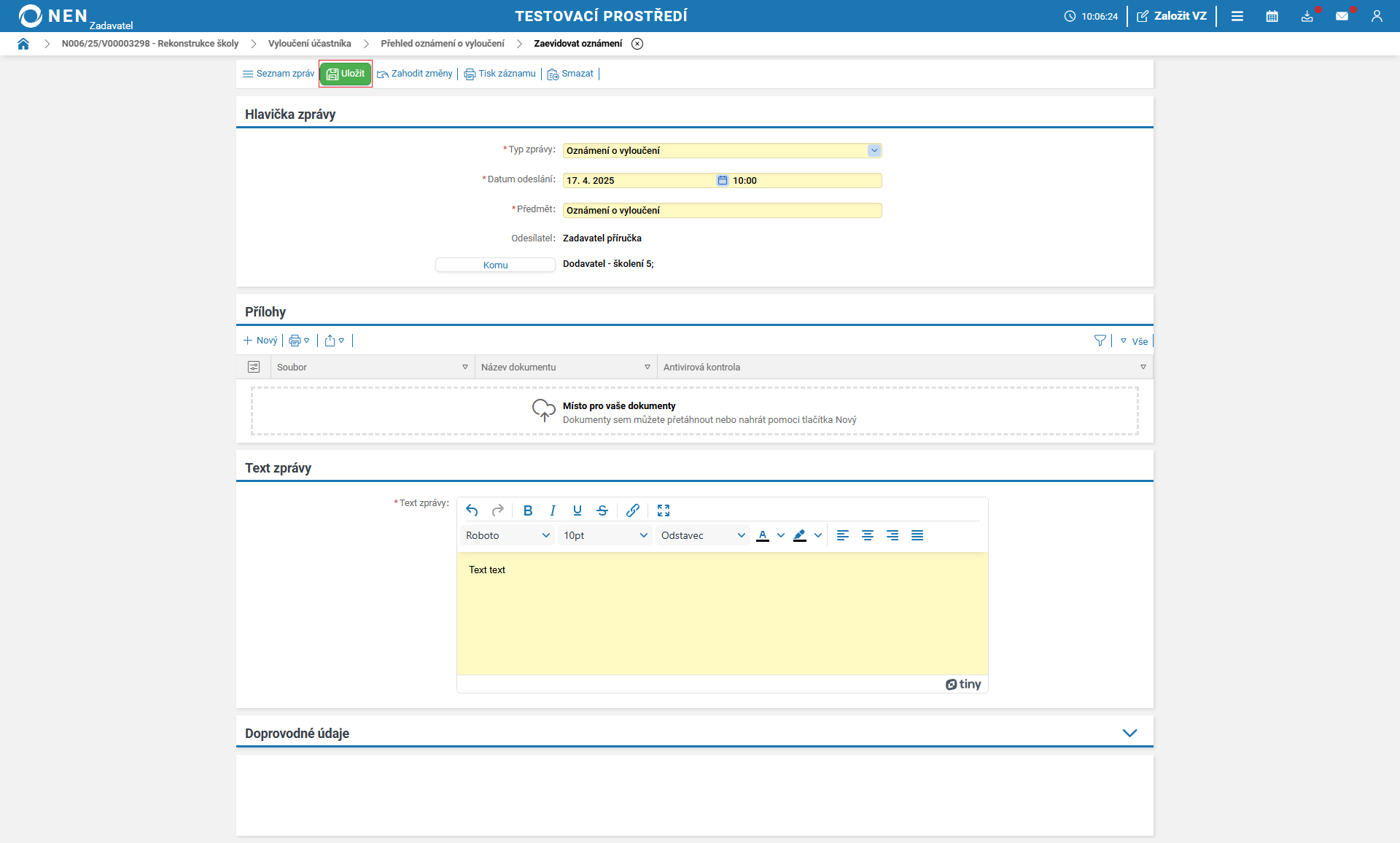Screen dimensions: 1400x843
Task: Click the insert link icon
Action: pos(633,510)
